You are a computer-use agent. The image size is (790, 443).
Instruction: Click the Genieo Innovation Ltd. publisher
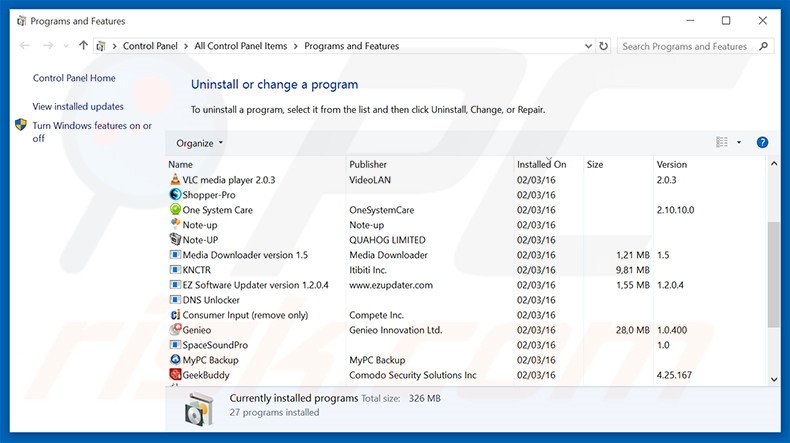pyautogui.click(x=396, y=330)
